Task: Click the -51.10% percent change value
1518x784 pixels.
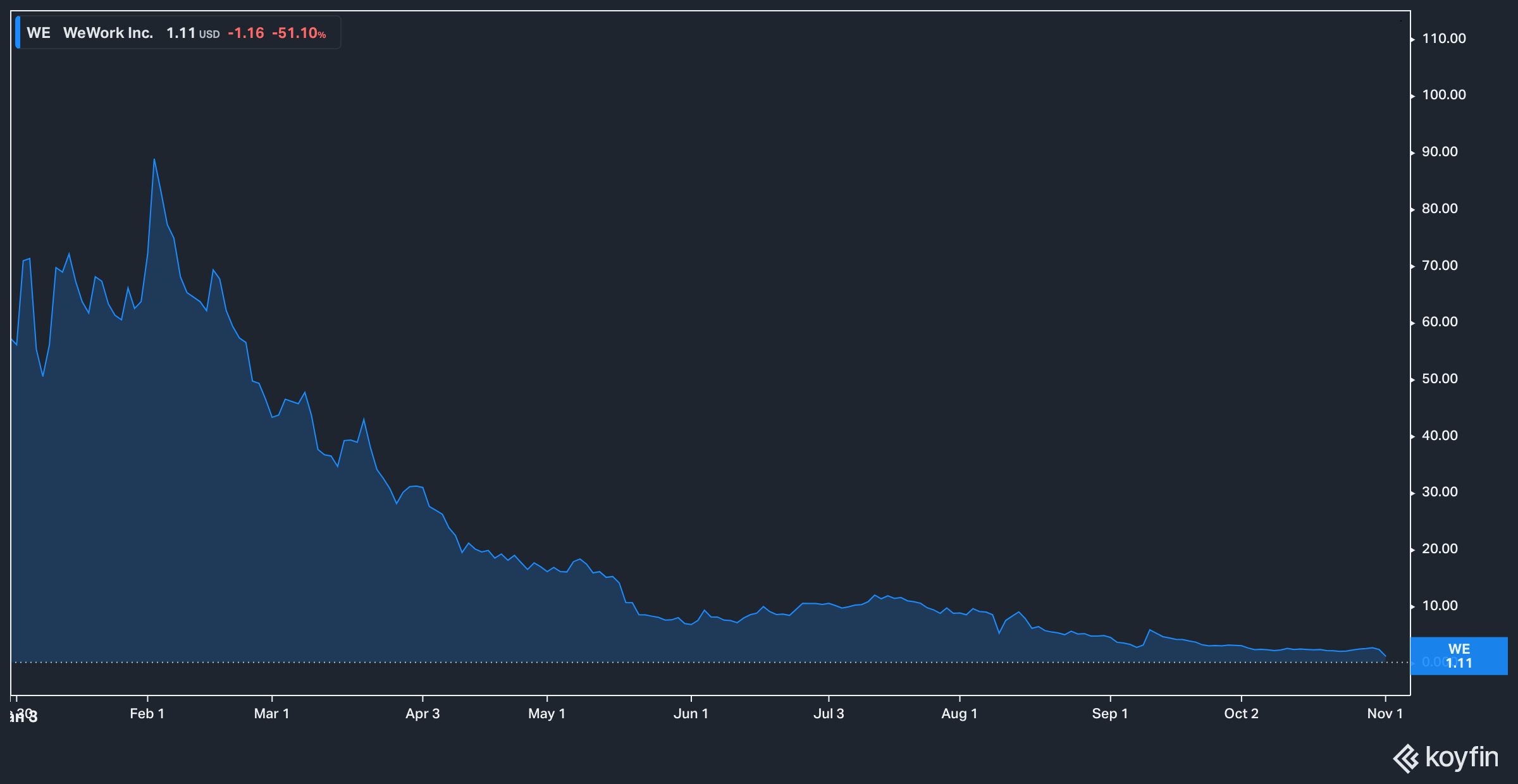Action: pyautogui.click(x=299, y=33)
